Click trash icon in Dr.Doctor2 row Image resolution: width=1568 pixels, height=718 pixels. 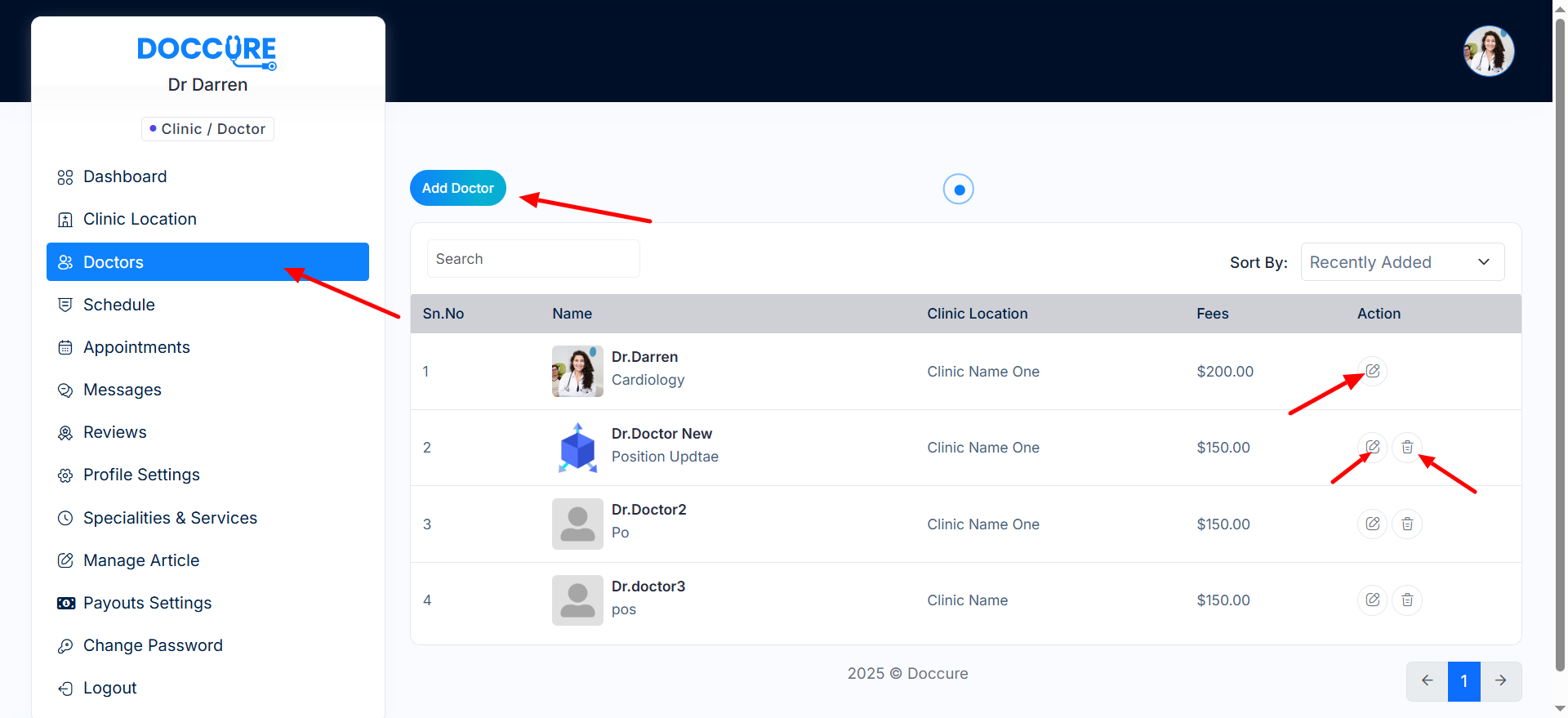point(1407,524)
